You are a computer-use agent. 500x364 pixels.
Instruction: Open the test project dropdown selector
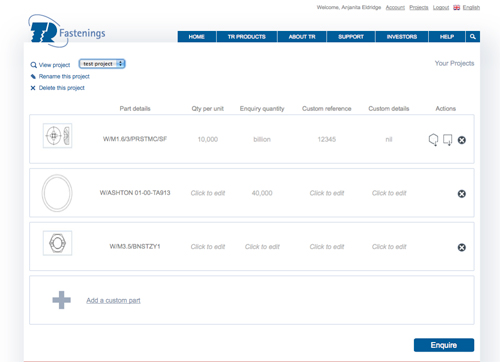click(x=102, y=64)
